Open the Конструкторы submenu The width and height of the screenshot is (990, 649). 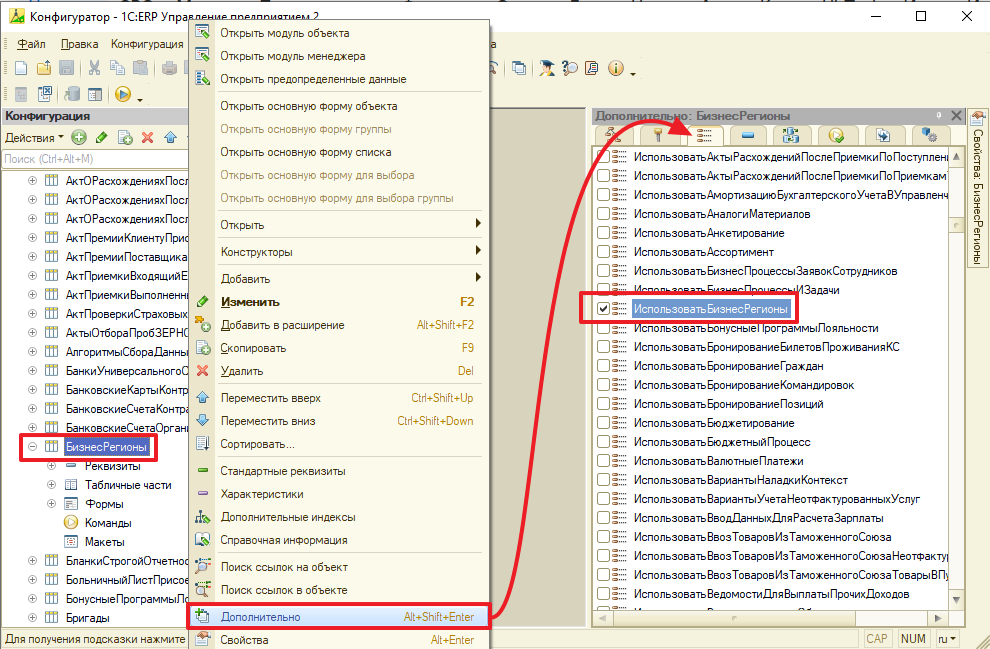coord(339,252)
